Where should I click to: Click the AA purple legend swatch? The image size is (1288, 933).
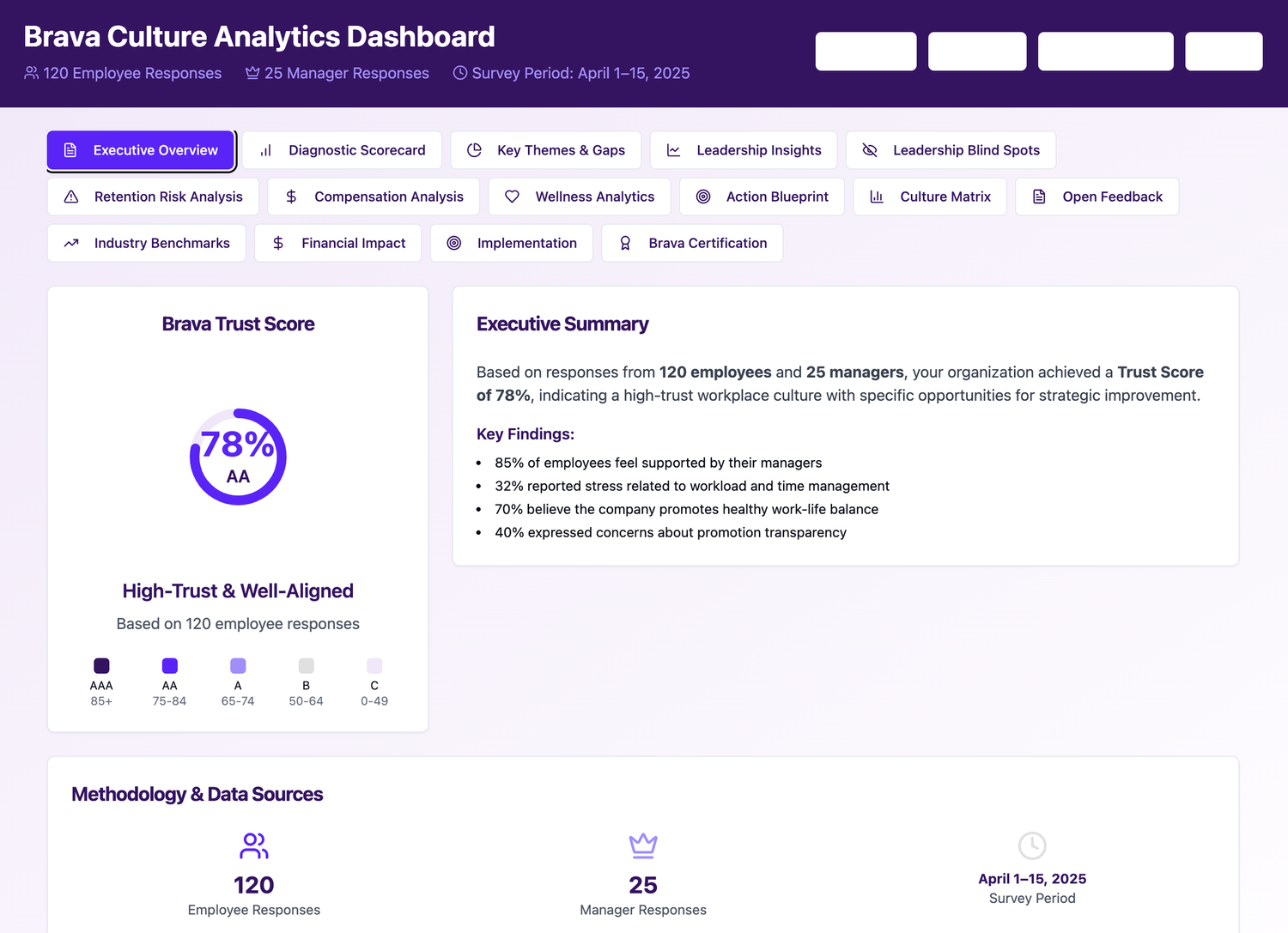(x=170, y=666)
